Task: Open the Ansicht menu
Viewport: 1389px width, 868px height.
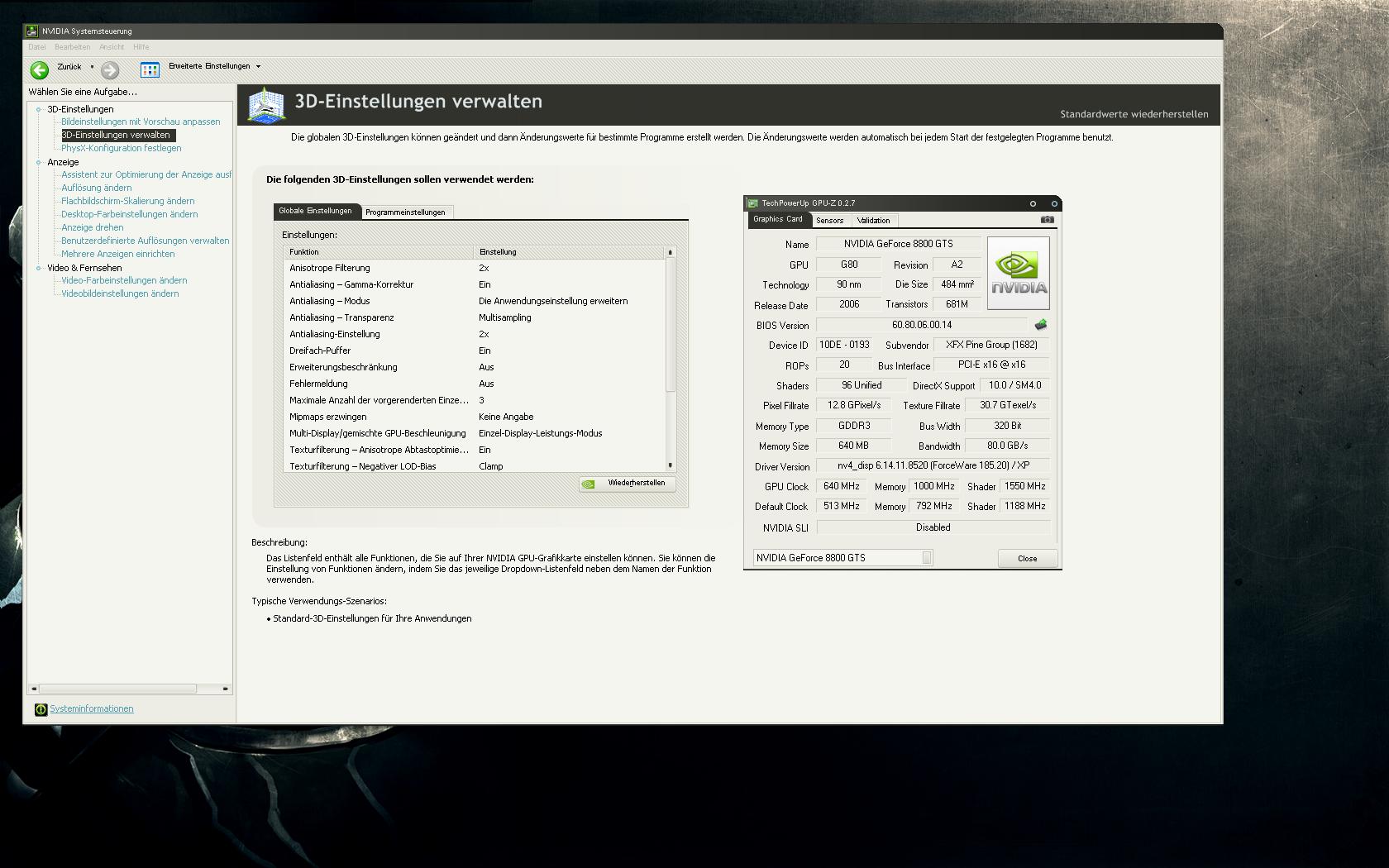Action: pos(112,47)
